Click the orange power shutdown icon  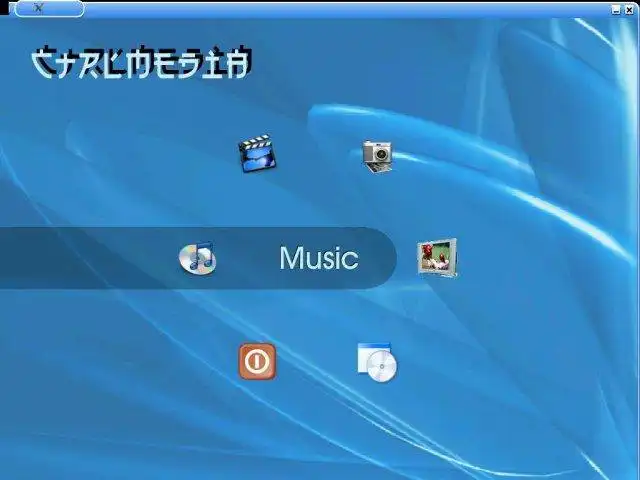point(257,361)
